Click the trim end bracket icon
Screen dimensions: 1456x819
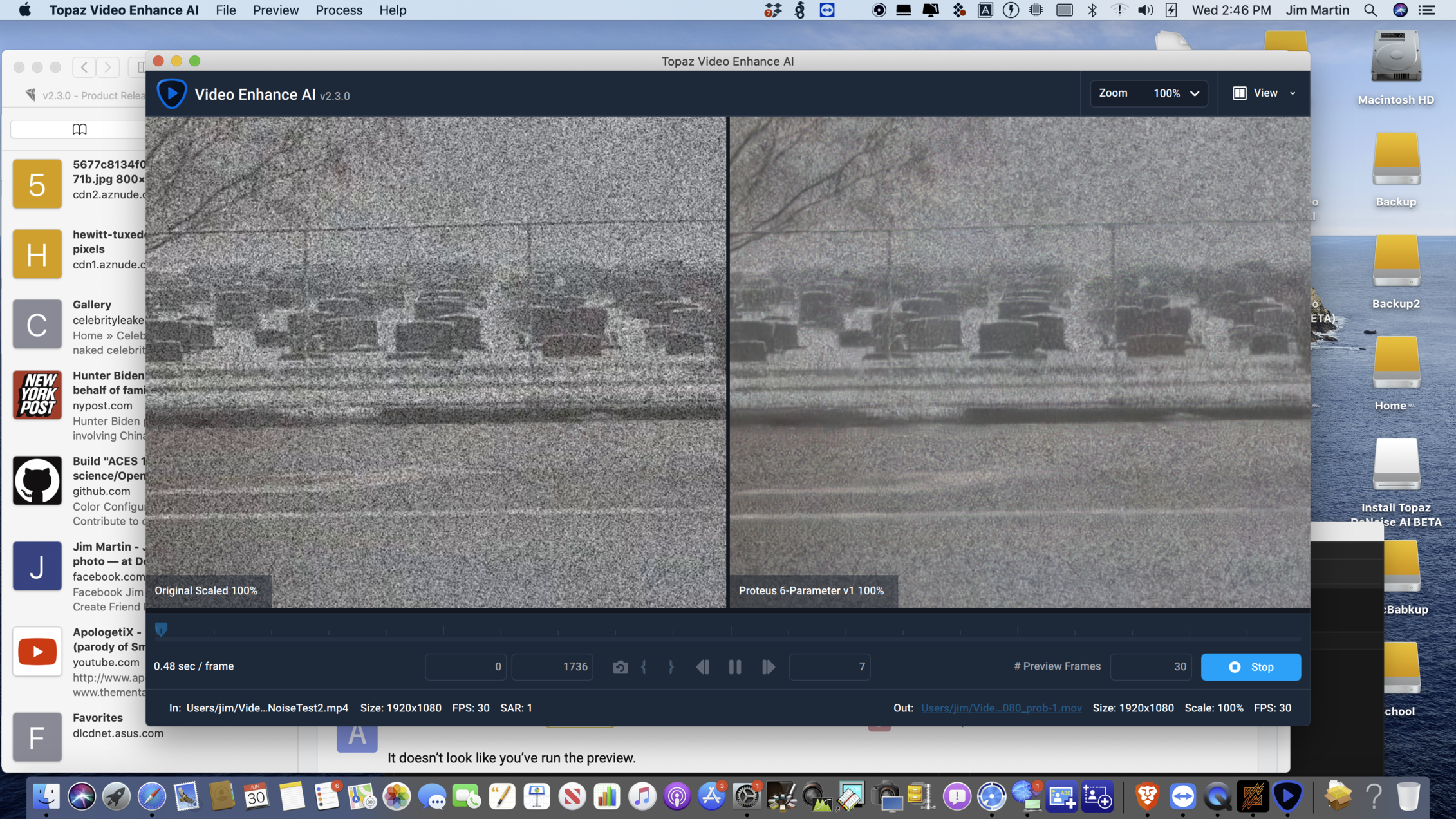[671, 667]
